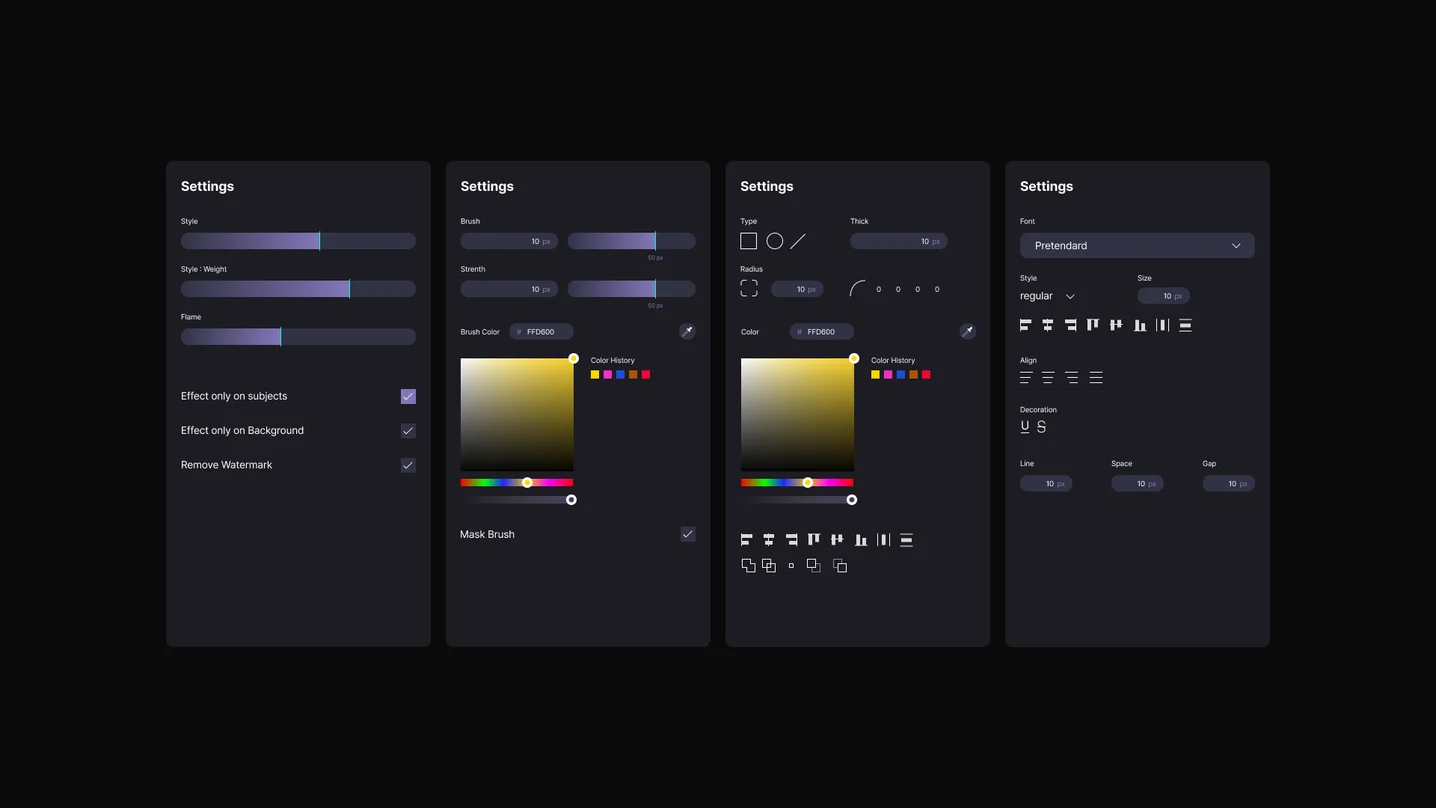This screenshot has height=808, width=1436.
Task: Click the magenta swatch in Color History
Action: tap(607, 374)
